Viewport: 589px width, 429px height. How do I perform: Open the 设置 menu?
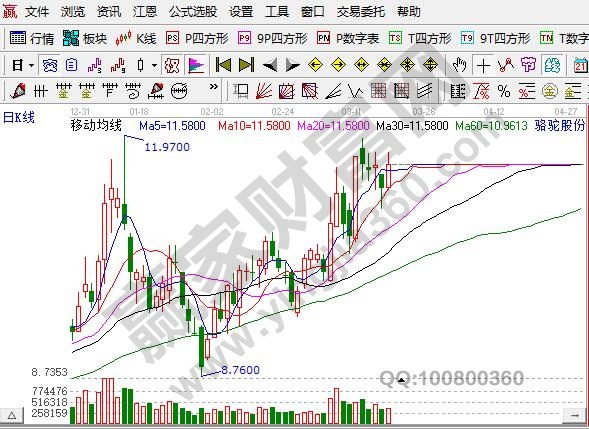(x=241, y=12)
